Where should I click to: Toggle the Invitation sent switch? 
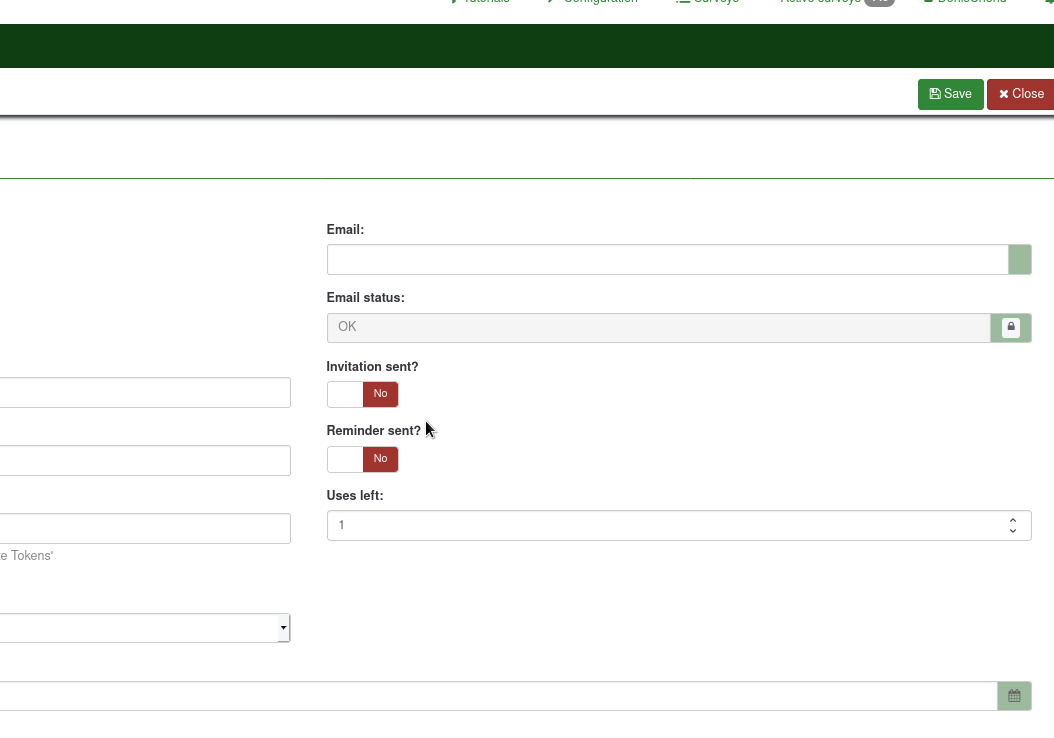(x=362, y=394)
